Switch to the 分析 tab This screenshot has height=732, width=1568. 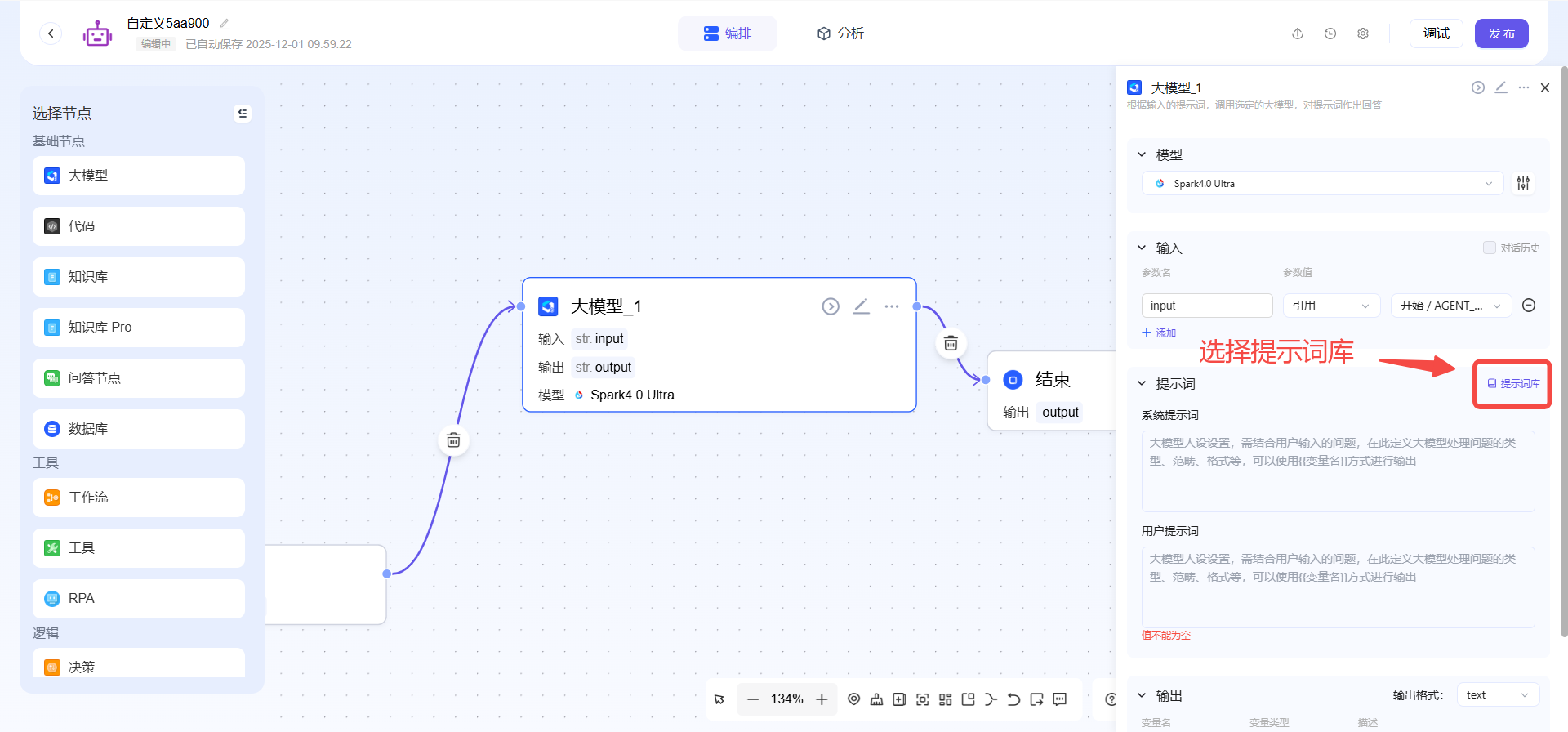(840, 33)
